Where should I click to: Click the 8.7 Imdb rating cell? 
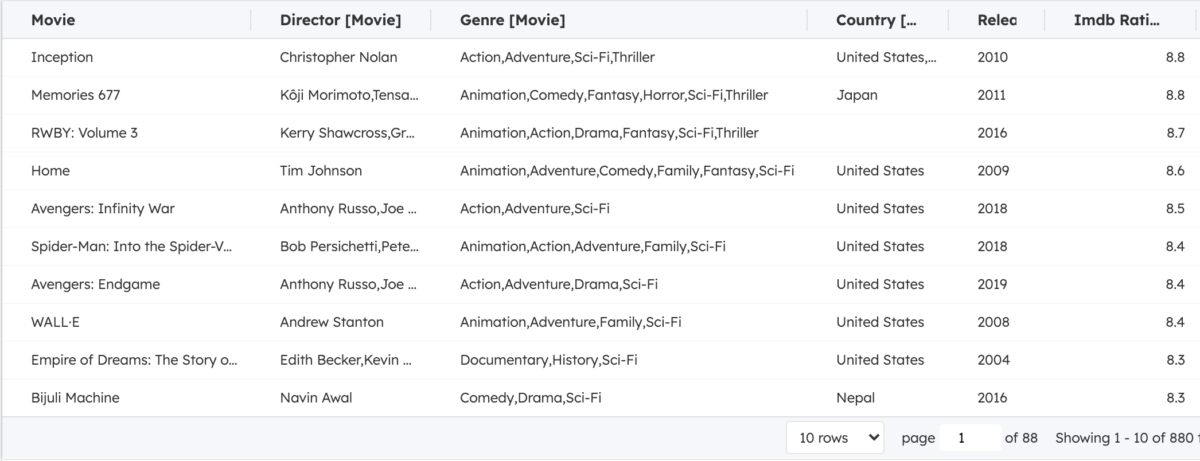1175,133
